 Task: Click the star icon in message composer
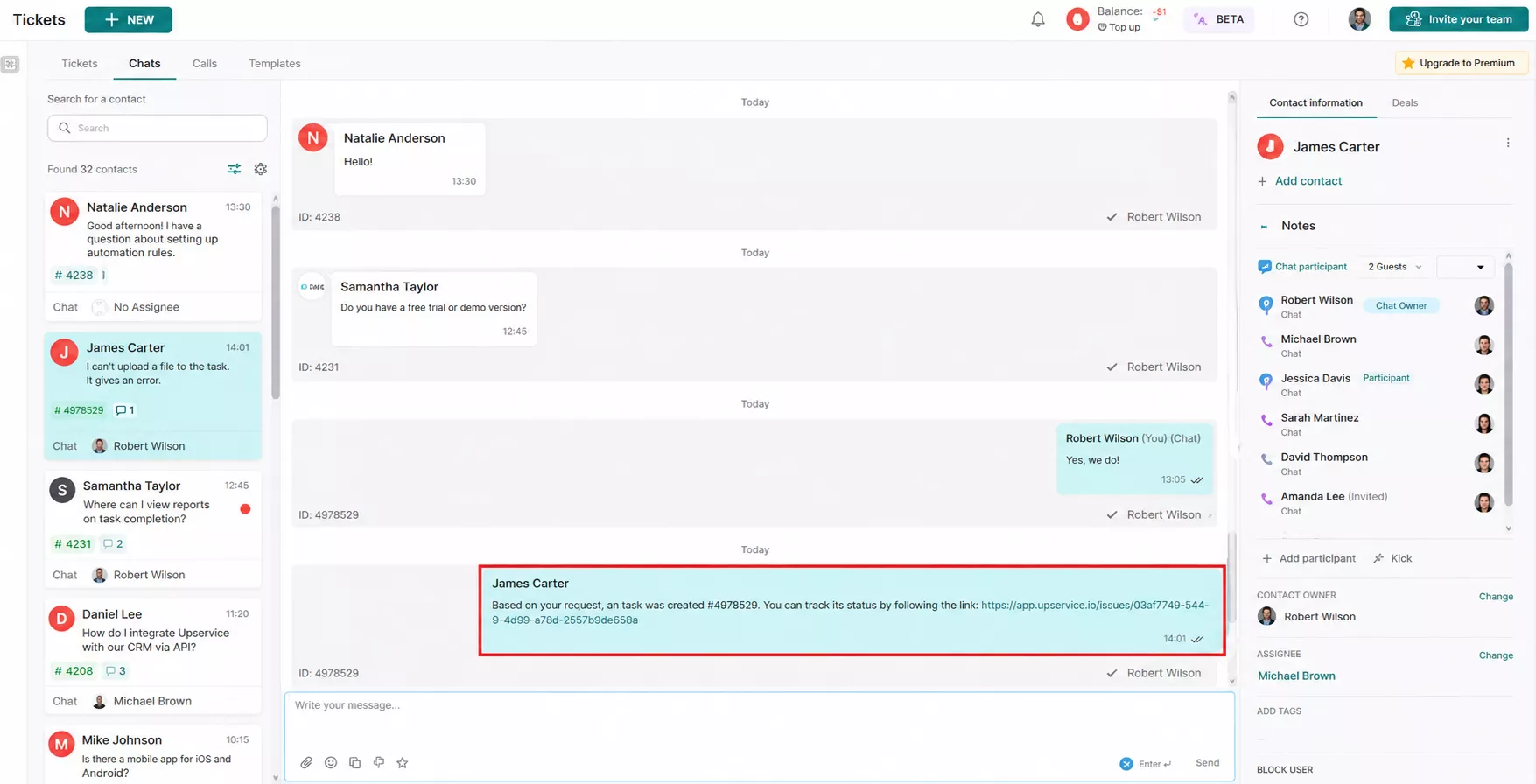[403, 763]
